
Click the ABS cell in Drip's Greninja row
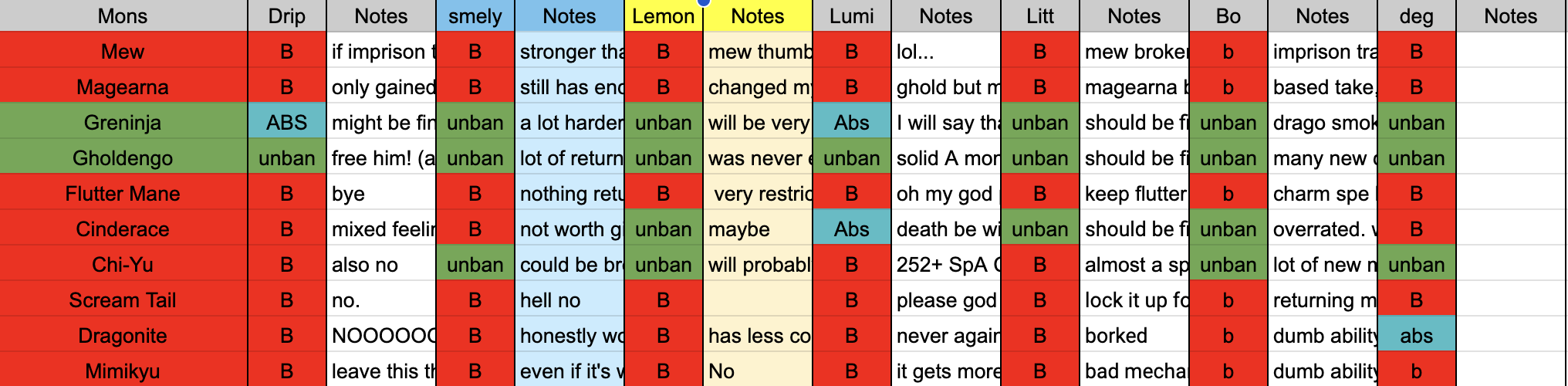pos(287,122)
